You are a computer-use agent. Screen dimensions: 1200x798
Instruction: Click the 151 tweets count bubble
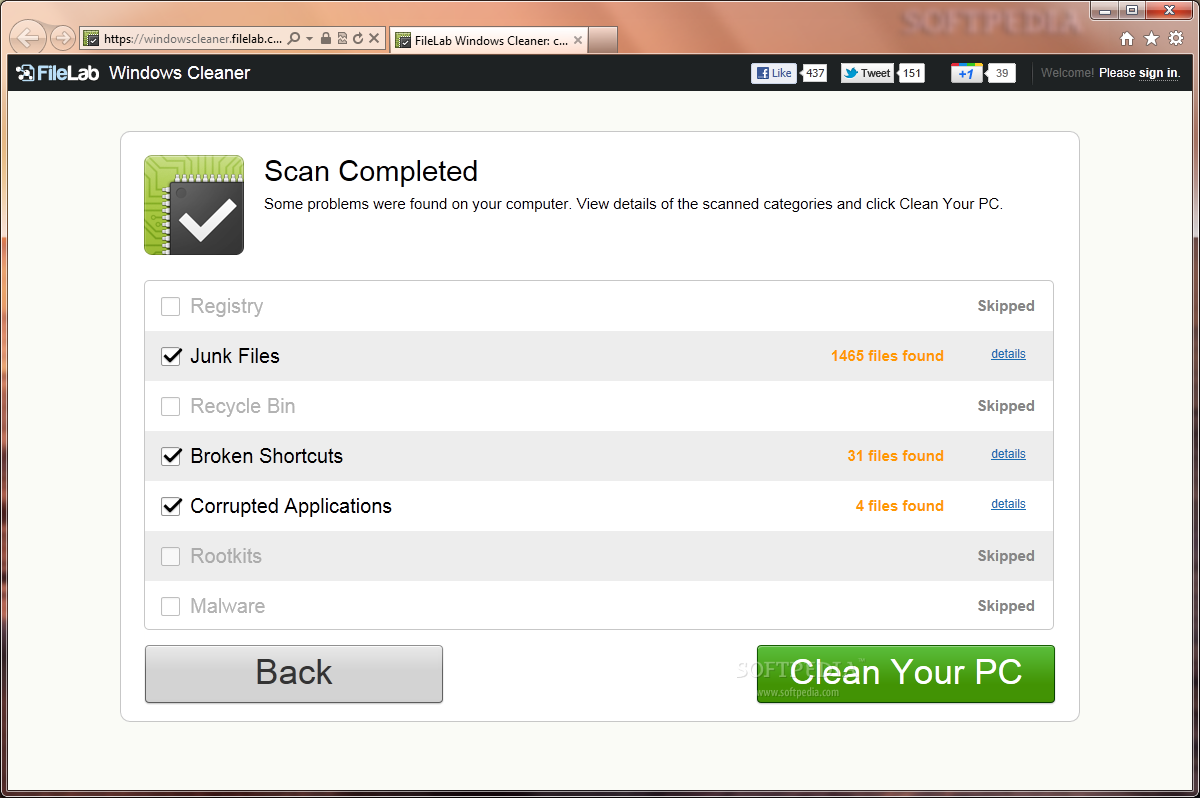coord(911,73)
